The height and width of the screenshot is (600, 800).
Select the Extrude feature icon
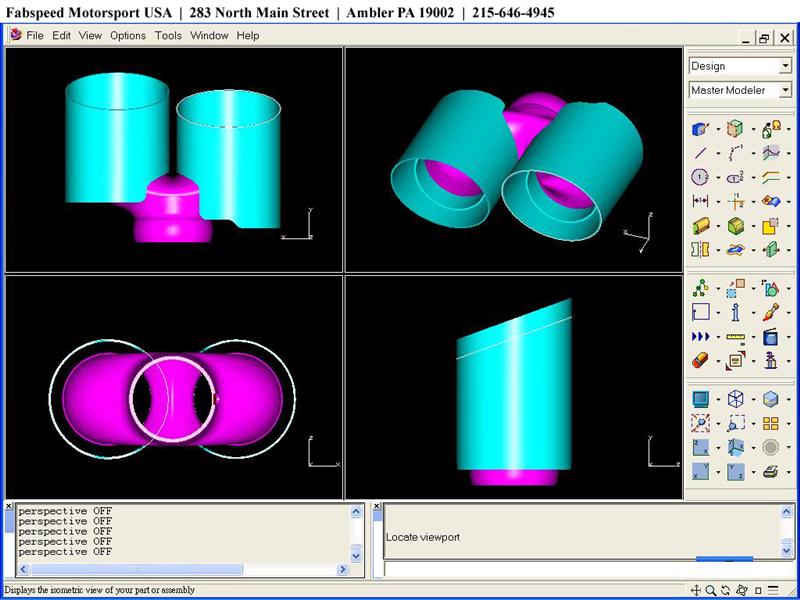(701, 225)
